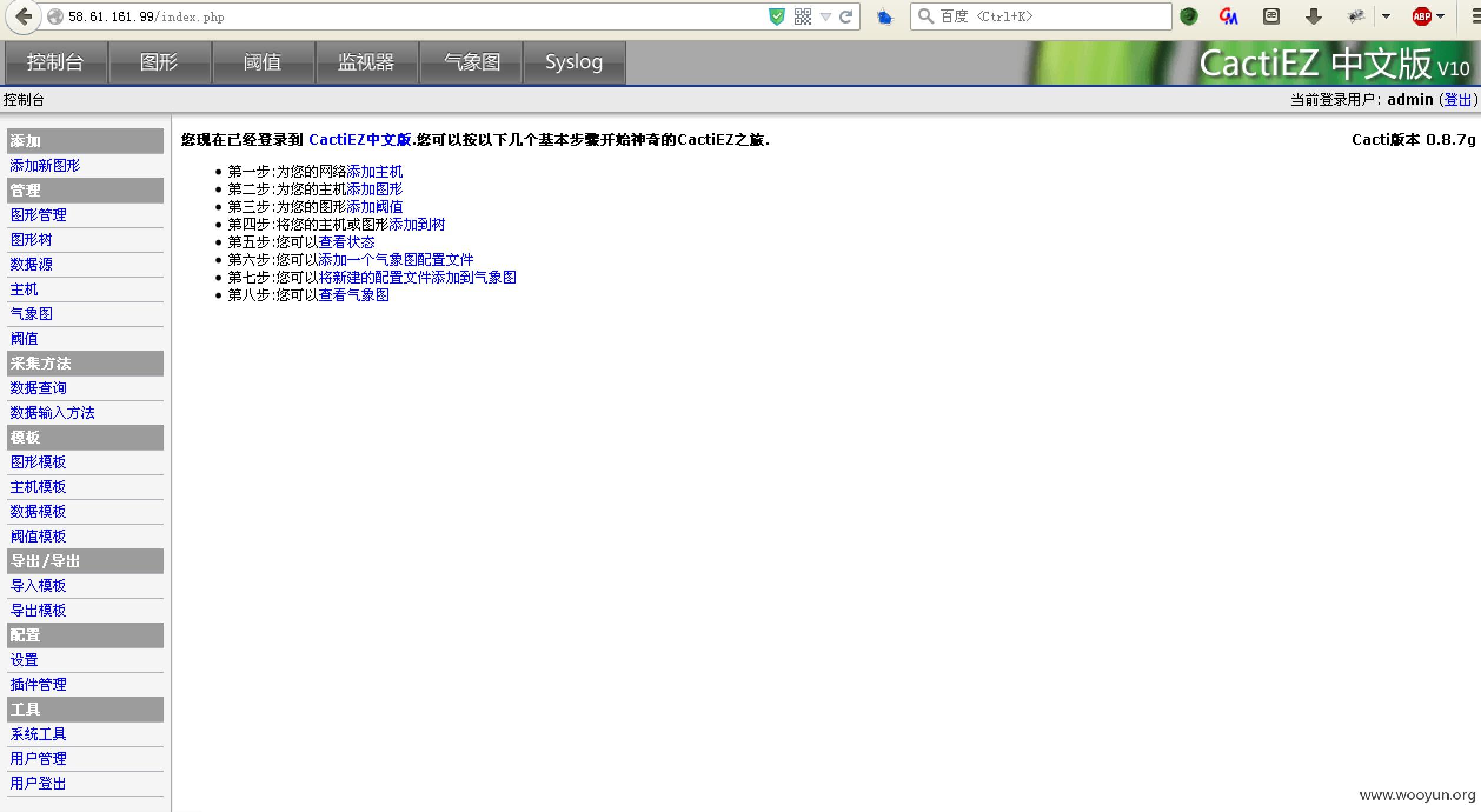This screenshot has height=812, width=1481.
Task: Click the 控制台 breadcrumb text
Action: 24,99
